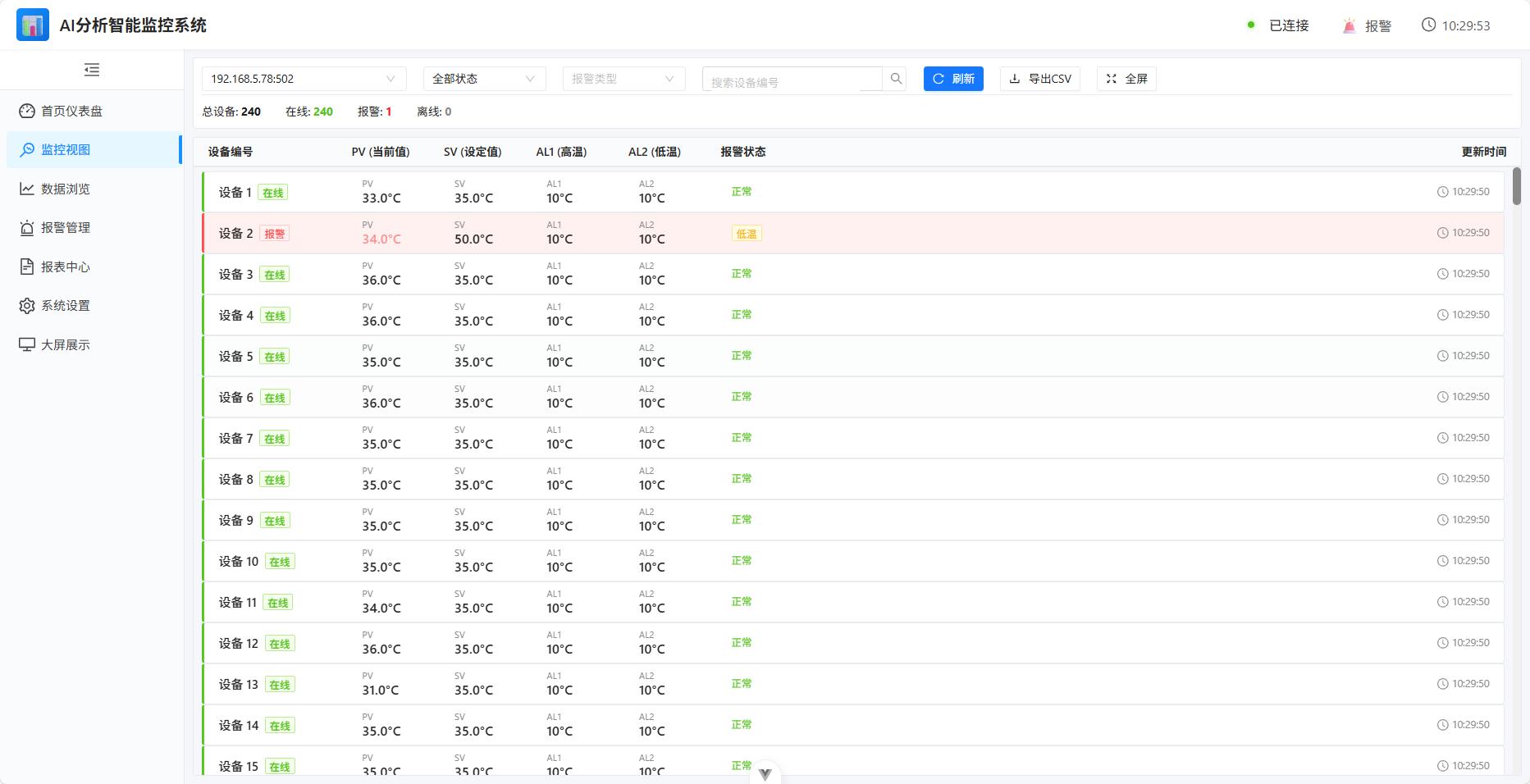Collapse the sidebar with the fold icon
1530x784 pixels.
pos(92,70)
